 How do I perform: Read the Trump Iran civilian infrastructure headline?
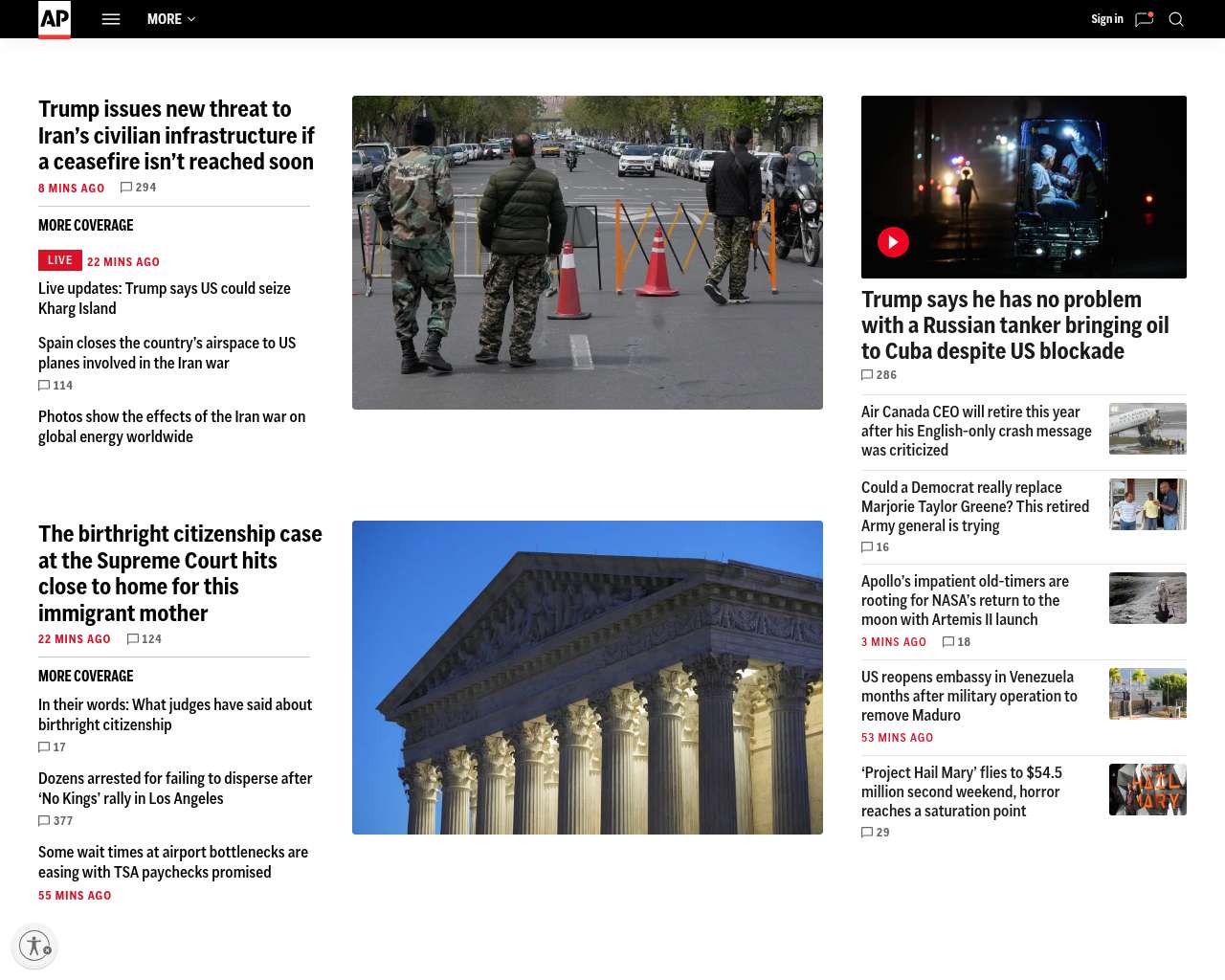pyautogui.click(x=176, y=135)
